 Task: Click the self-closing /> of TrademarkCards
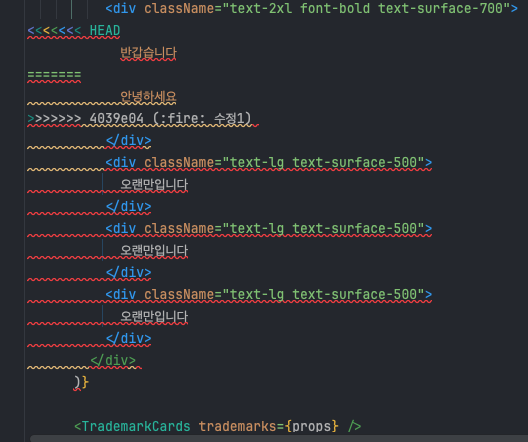tap(355, 426)
